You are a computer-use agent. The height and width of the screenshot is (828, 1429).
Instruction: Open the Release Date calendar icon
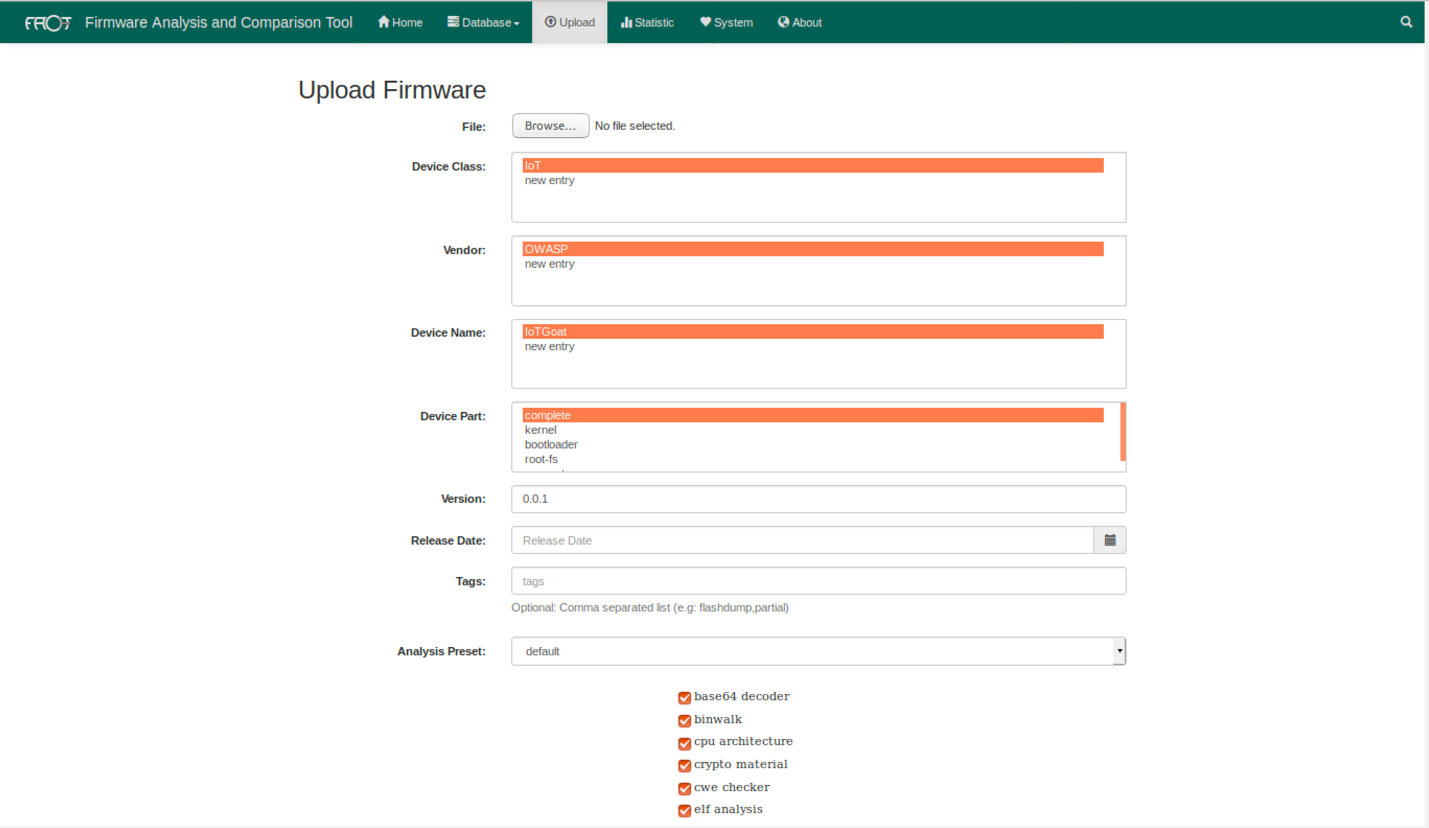point(1110,540)
